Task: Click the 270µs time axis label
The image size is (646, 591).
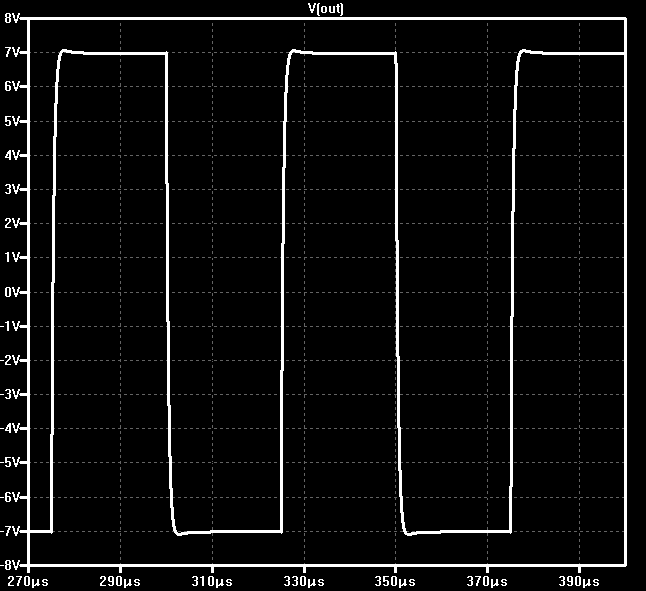Action: 28,582
